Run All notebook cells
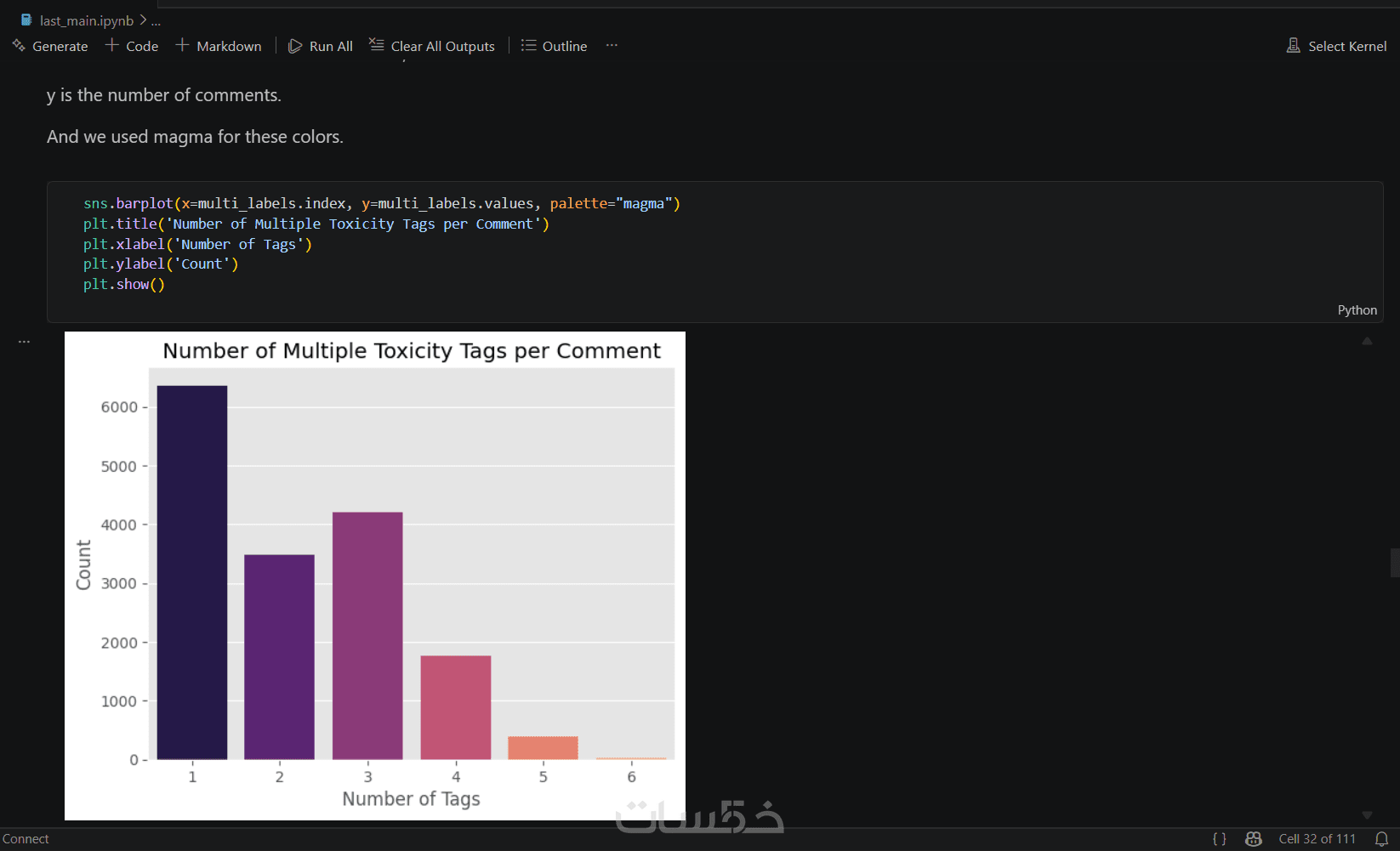Screen dimensions: 1400x851 (321, 46)
